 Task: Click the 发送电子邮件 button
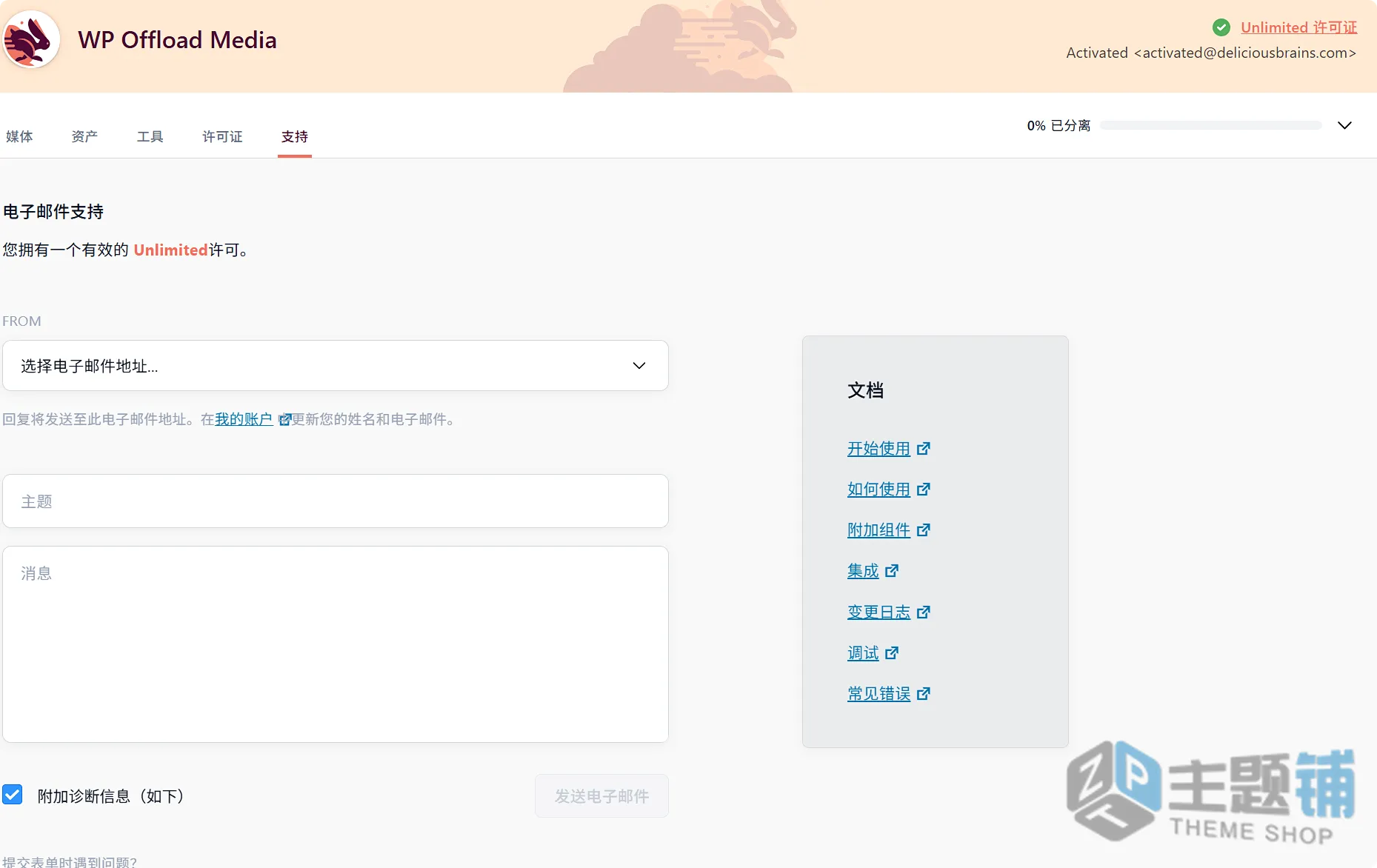pos(601,796)
